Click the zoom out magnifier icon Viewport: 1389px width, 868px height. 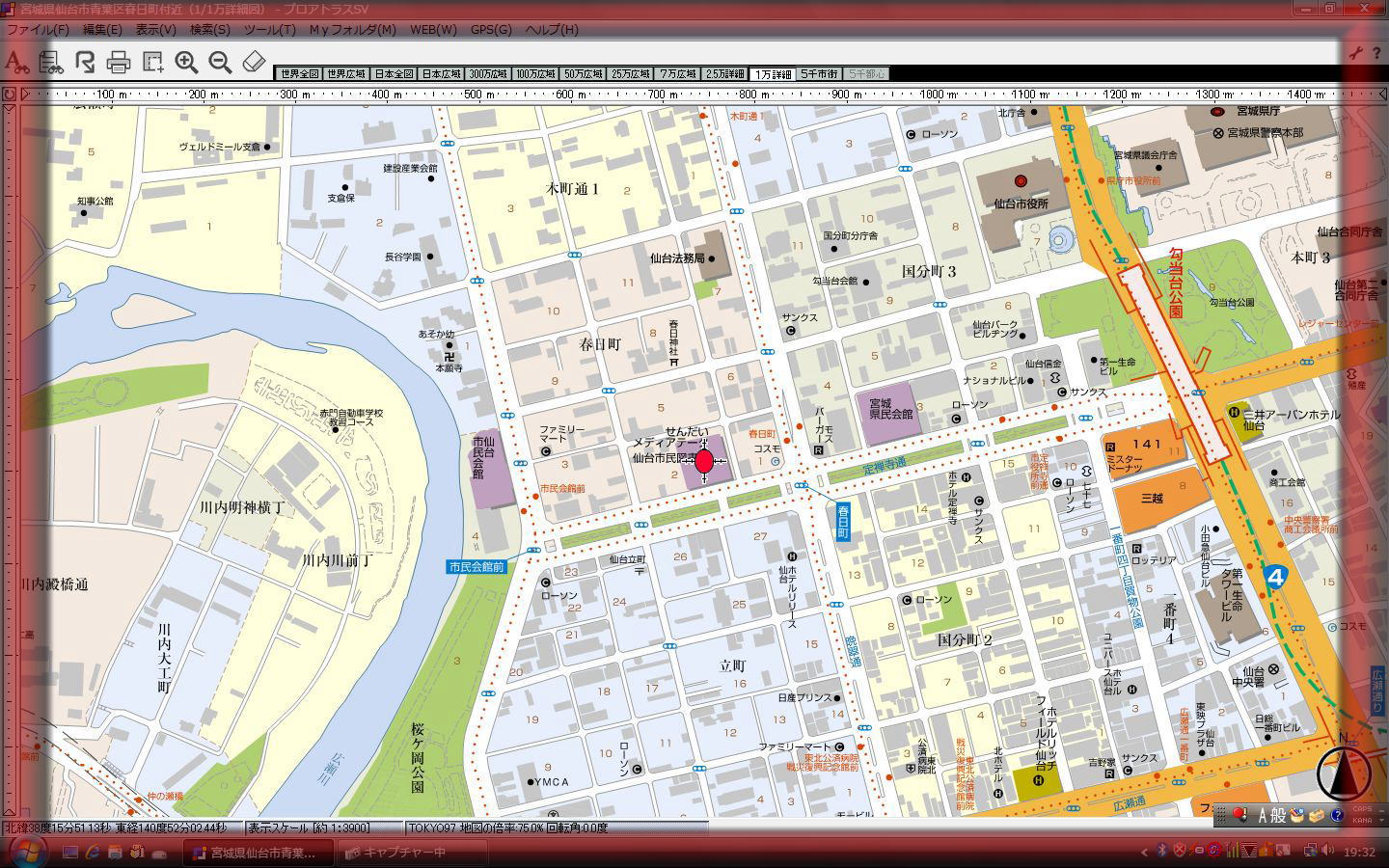click(220, 63)
